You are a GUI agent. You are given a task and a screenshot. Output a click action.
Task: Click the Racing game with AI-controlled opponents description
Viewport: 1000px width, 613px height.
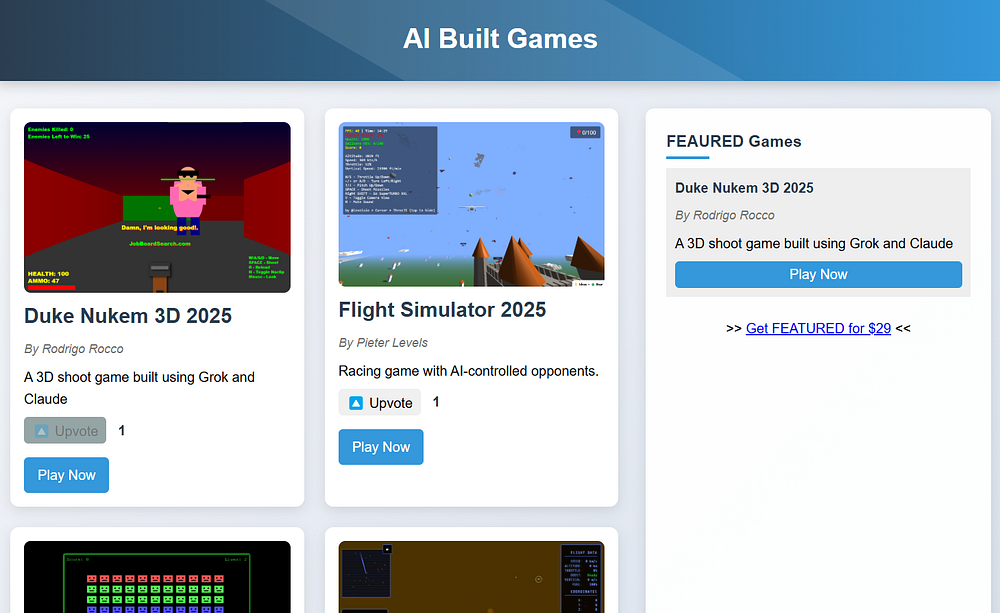coord(469,371)
